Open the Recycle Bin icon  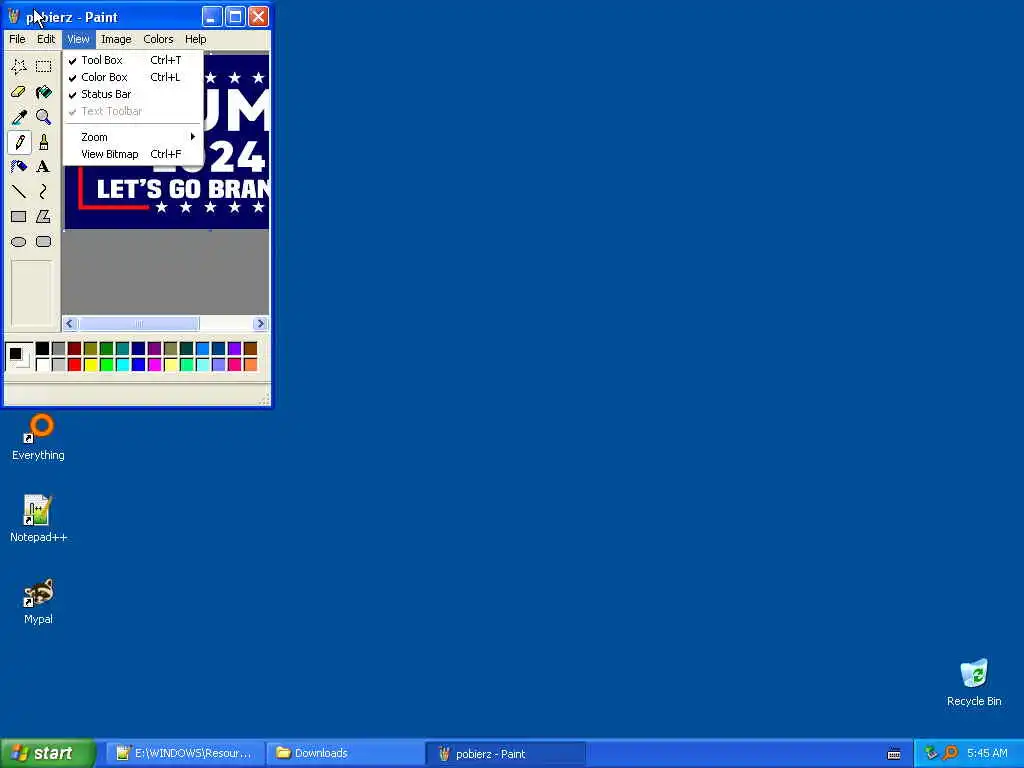974,682
